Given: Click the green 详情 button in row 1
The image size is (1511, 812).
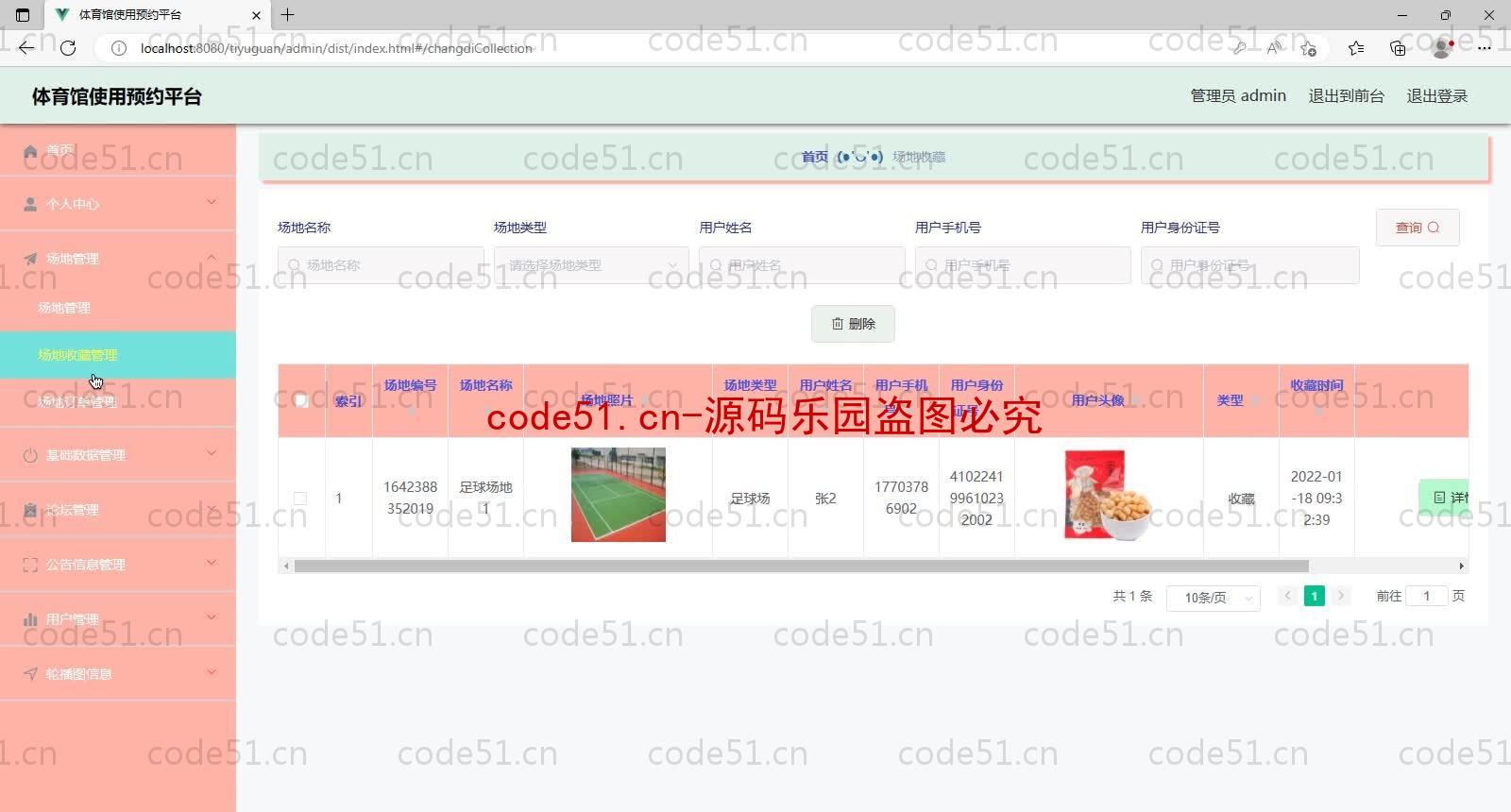Looking at the screenshot, I should (x=1445, y=498).
